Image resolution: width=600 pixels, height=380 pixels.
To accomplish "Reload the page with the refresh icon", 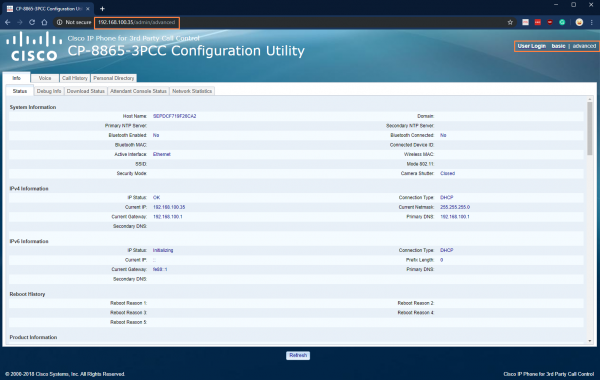I will click(x=32, y=22).
